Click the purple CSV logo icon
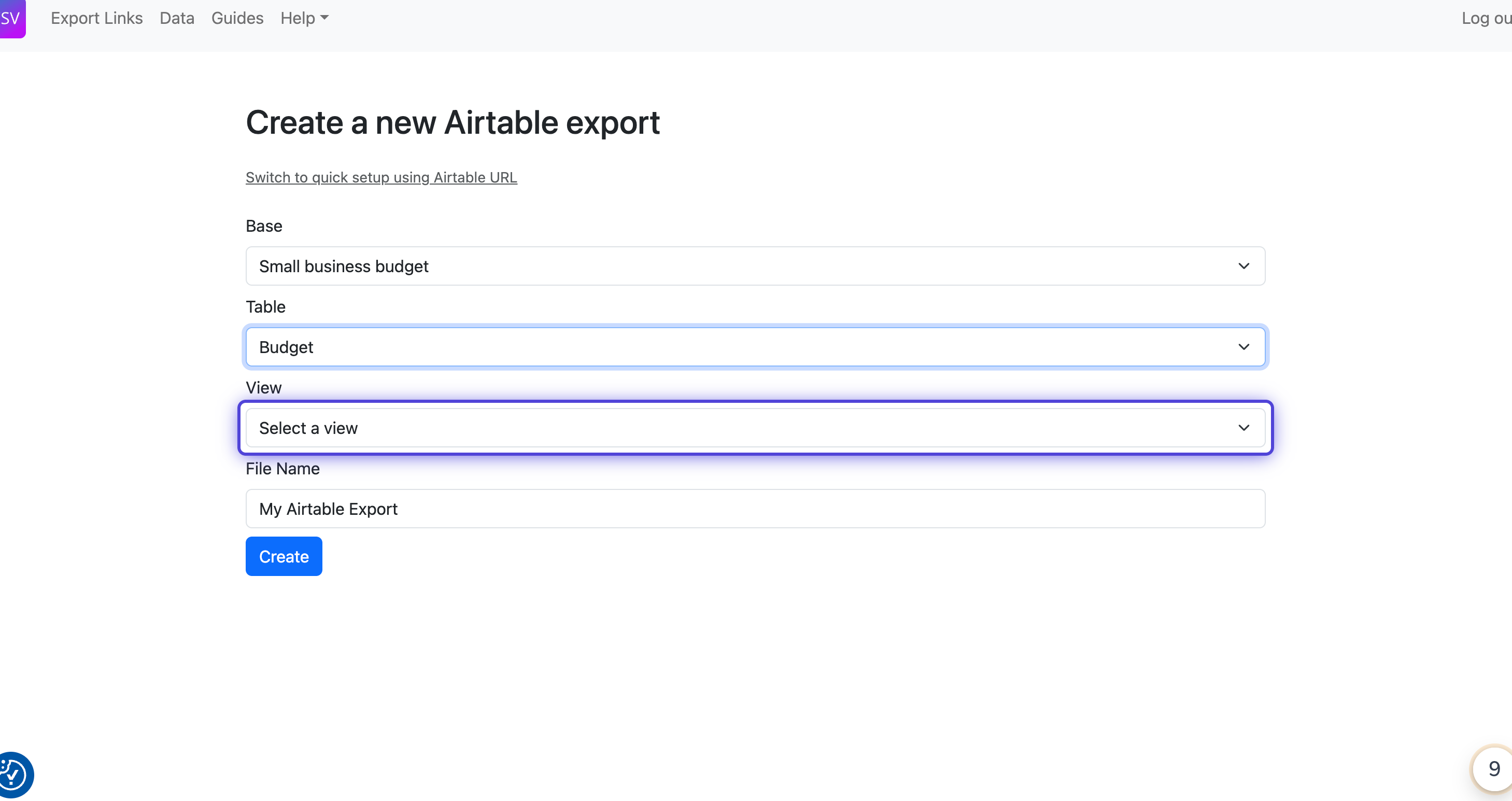The width and height of the screenshot is (1512, 801). pyautogui.click(x=11, y=18)
